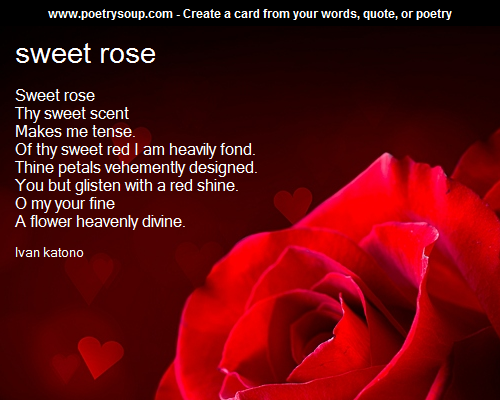Click the line 'Thy sweet scent'
The image size is (500, 400).
[x=72, y=113]
